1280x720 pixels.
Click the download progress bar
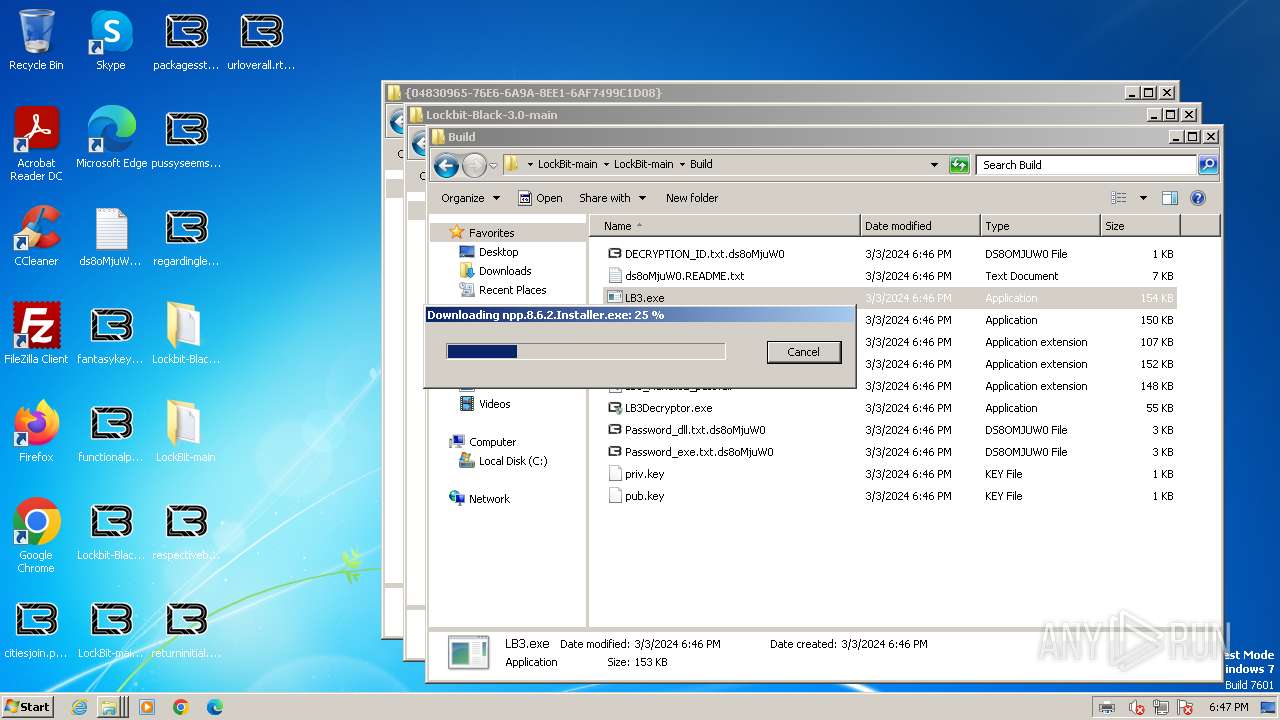[x=585, y=351]
